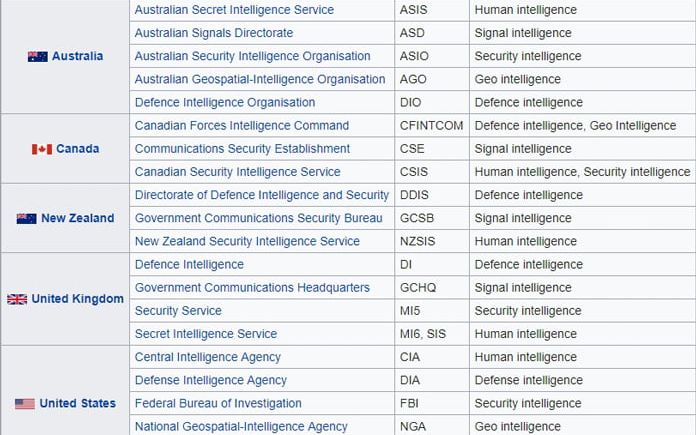Open the New Zealand country link

click(x=78, y=218)
